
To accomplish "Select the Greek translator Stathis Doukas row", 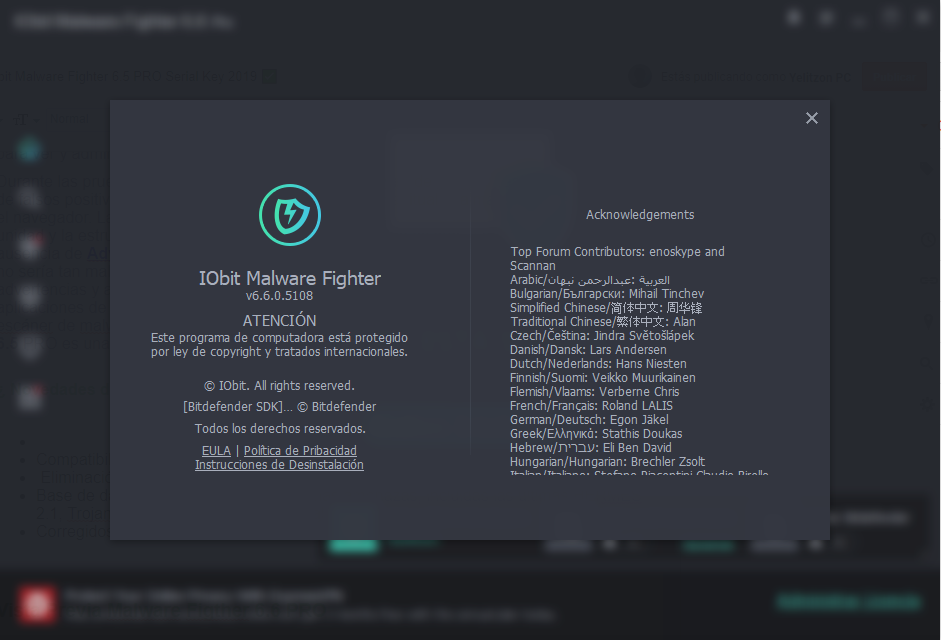I will [596, 433].
